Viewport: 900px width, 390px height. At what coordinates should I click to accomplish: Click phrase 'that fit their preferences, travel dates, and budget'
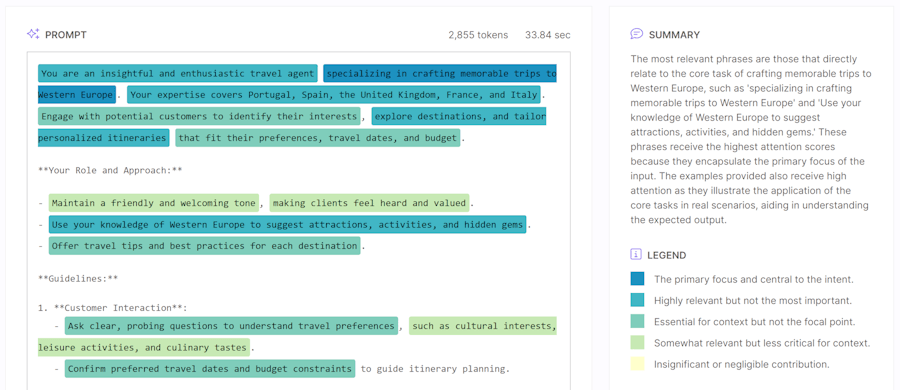[318, 138]
